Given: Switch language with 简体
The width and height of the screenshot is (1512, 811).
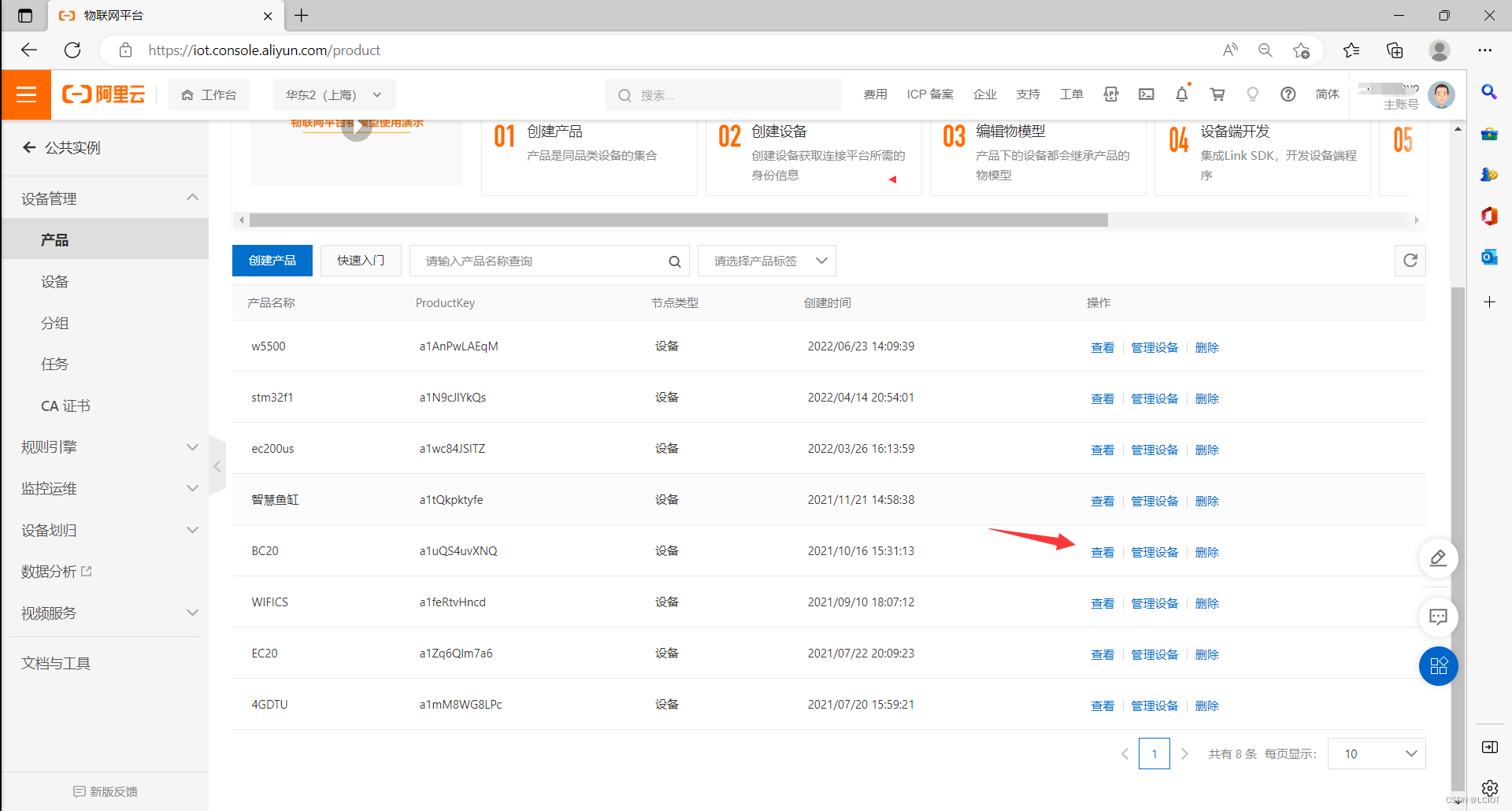Looking at the screenshot, I should (1327, 94).
